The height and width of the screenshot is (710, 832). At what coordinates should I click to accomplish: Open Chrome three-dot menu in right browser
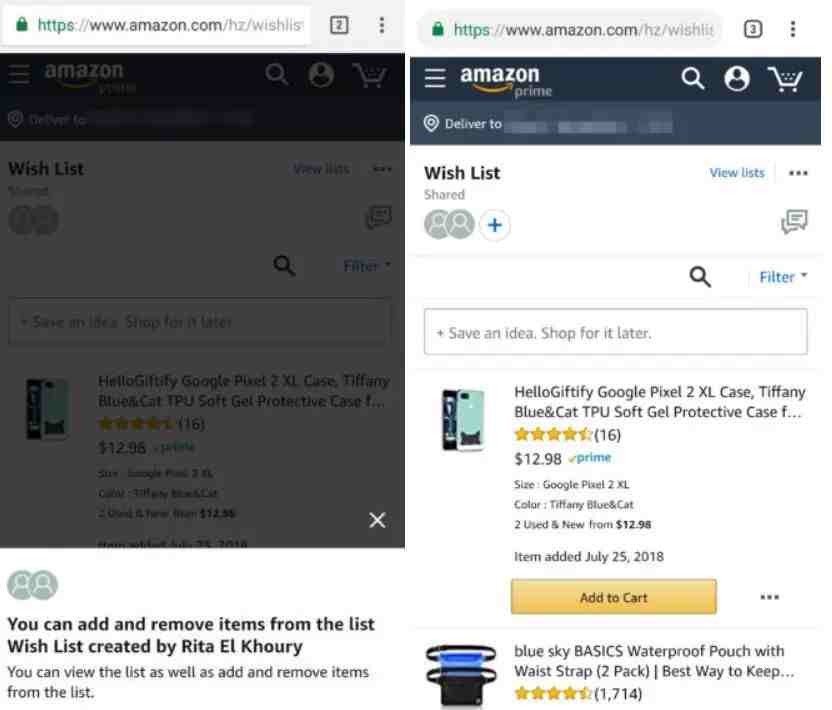tap(793, 29)
